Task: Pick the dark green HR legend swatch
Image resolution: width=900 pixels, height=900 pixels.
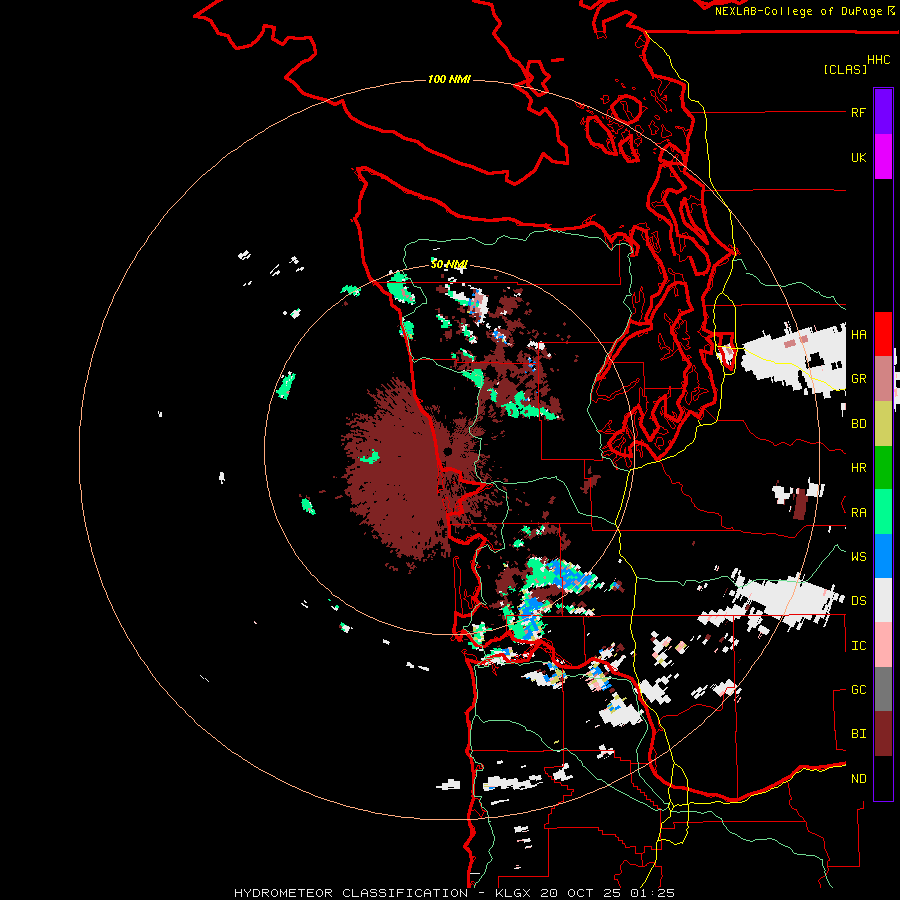Action: (883, 468)
